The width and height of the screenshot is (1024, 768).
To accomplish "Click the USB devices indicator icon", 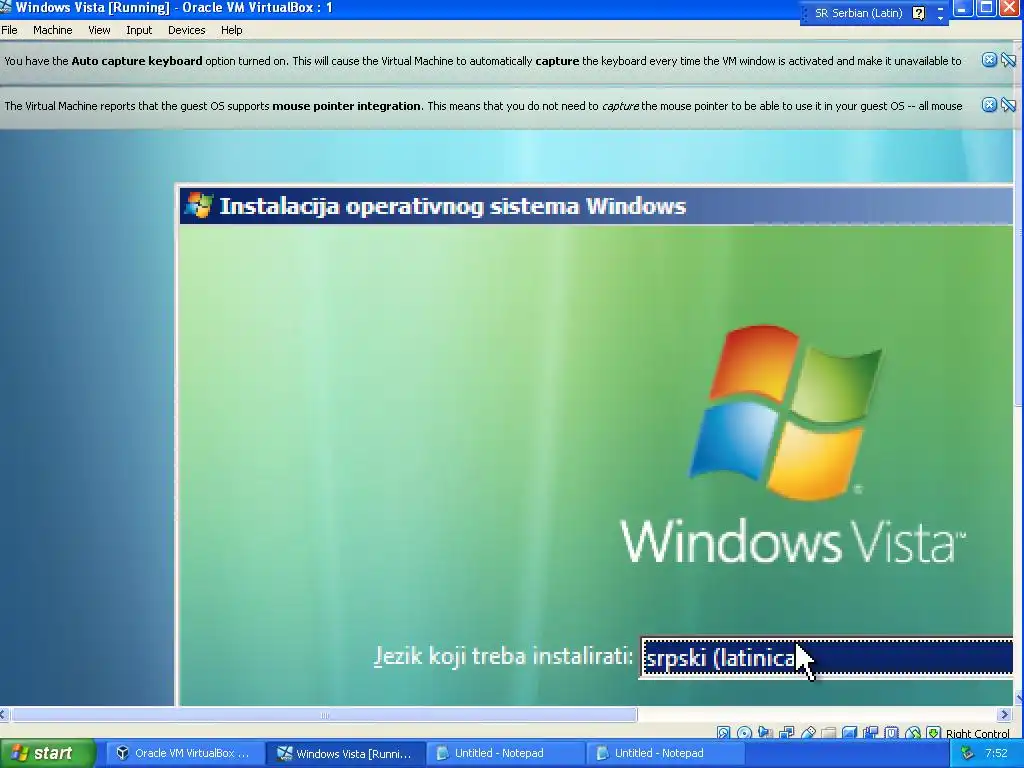I will pyautogui.click(x=808, y=733).
